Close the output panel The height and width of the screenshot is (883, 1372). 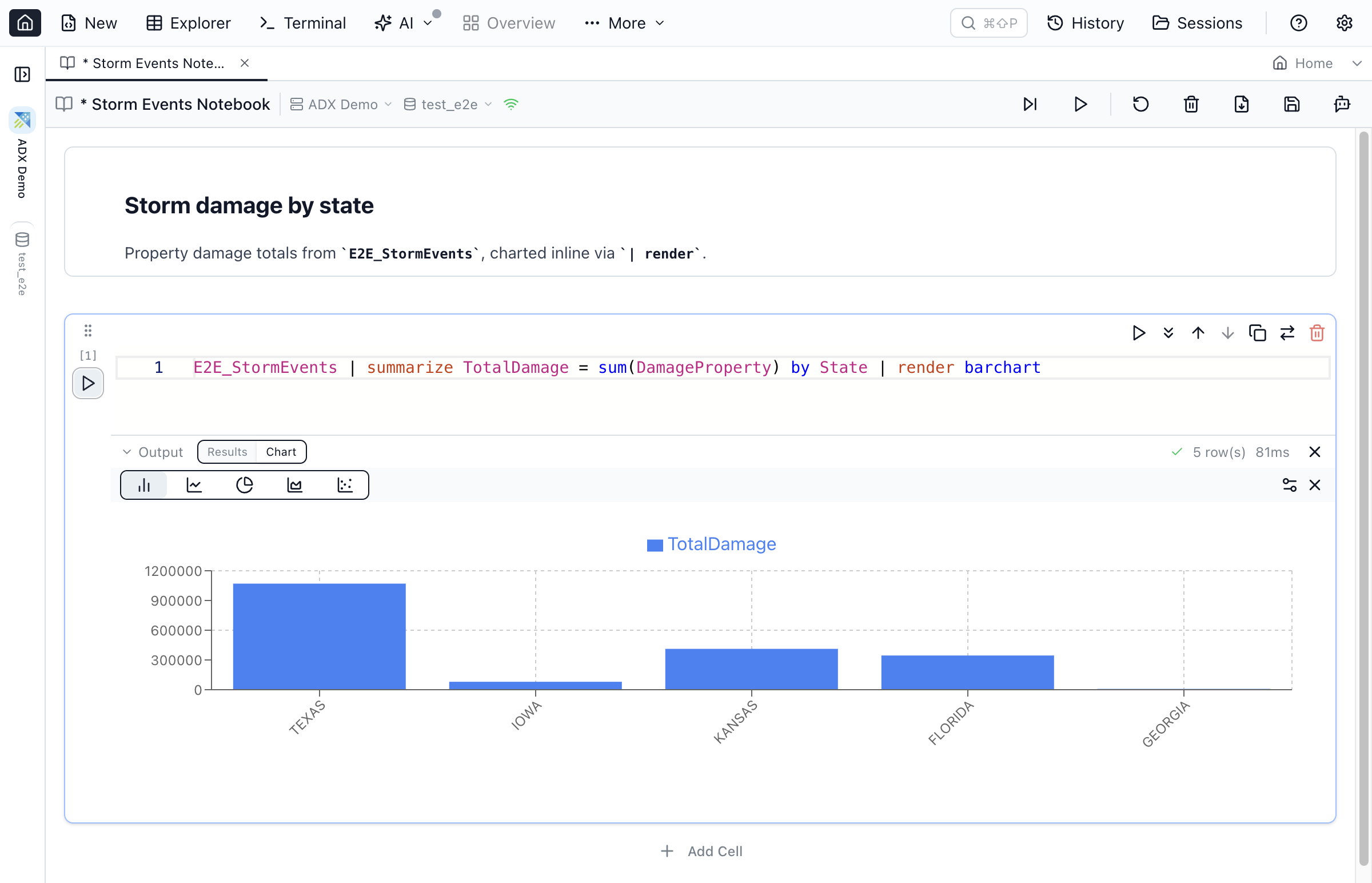pyautogui.click(x=1315, y=452)
